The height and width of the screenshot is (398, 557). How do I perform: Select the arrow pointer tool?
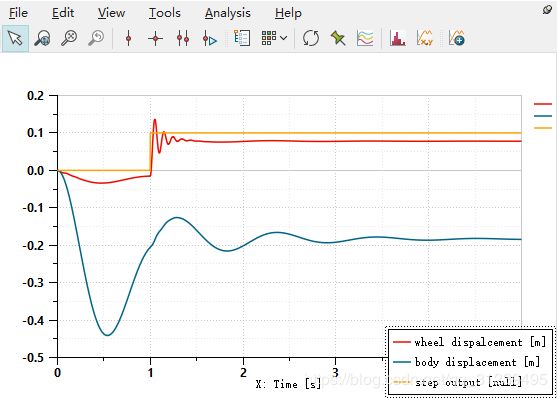pos(15,38)
